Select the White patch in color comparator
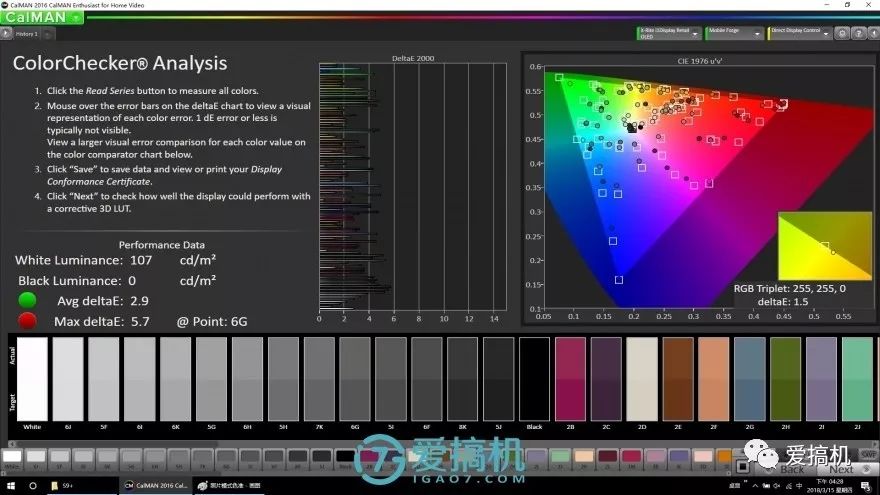Screen dimensions: 880x495 pyautogui.click(x=33, y=379)
